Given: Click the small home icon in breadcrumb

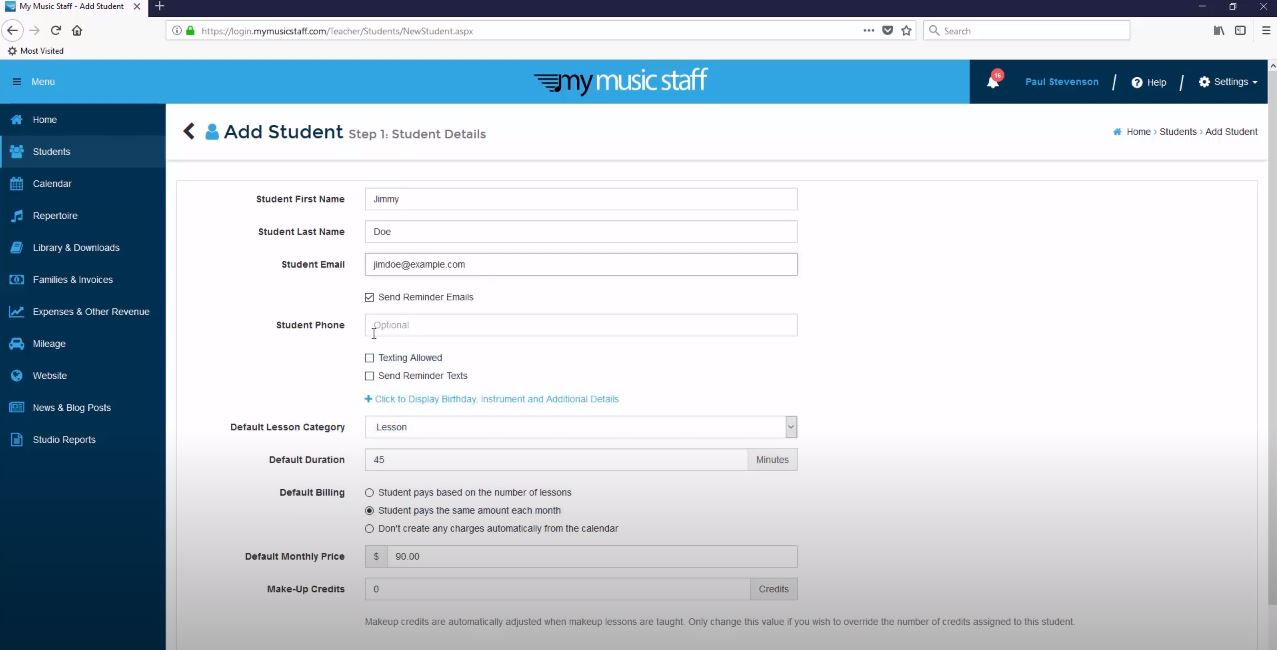Looking at the screenshot, I should tap(1117, 132).
